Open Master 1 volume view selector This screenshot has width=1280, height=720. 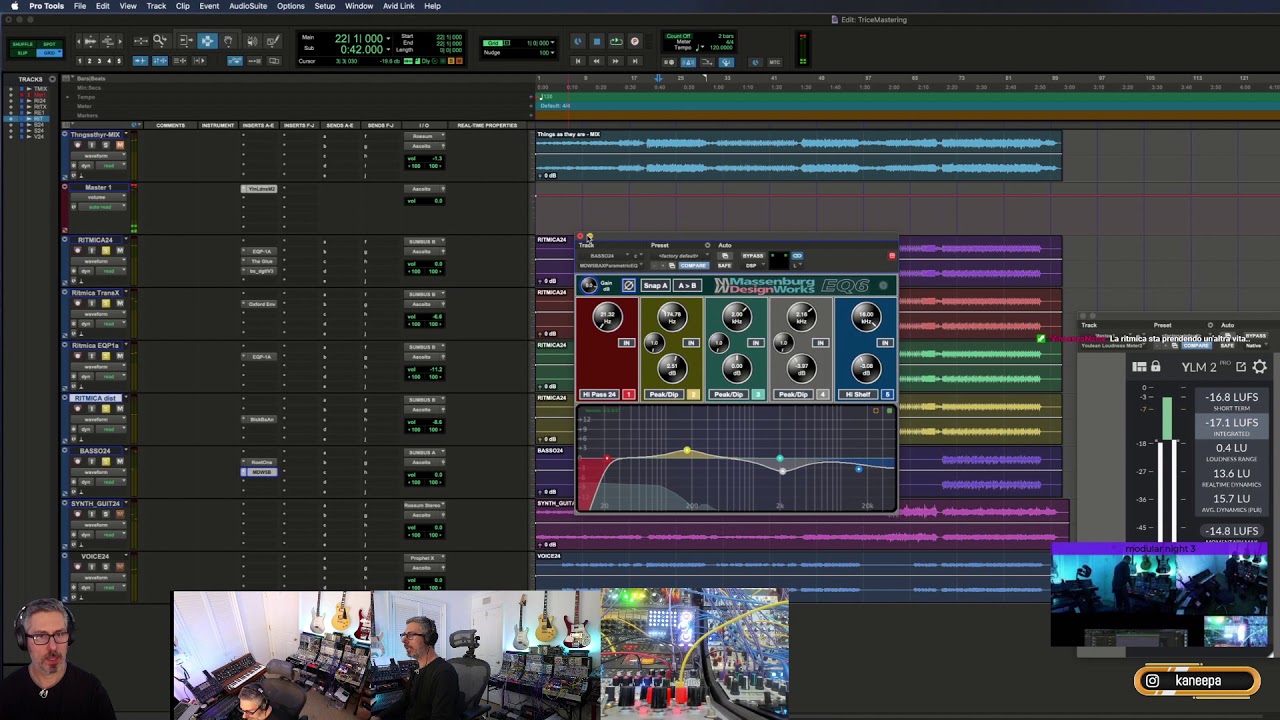pos(98,197)
